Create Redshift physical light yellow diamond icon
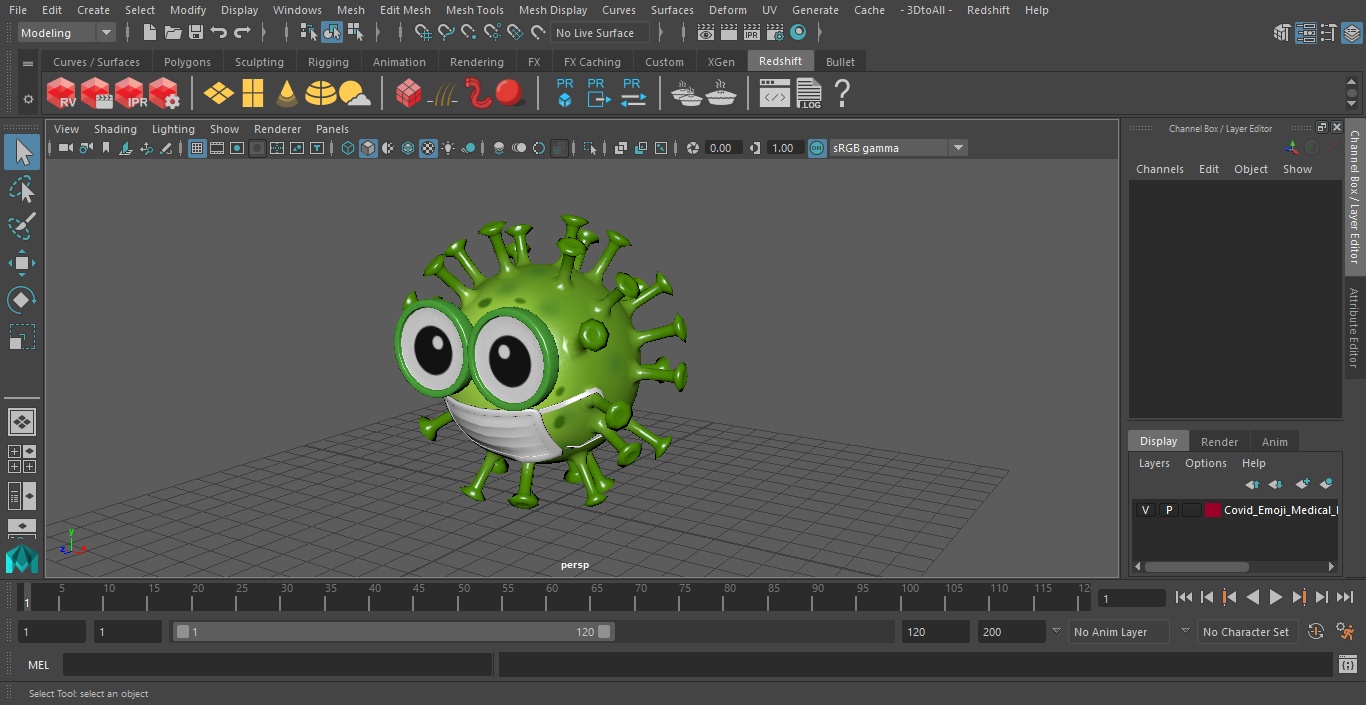Viewport: 1366px width, 705px height. (x=219, y=94)
